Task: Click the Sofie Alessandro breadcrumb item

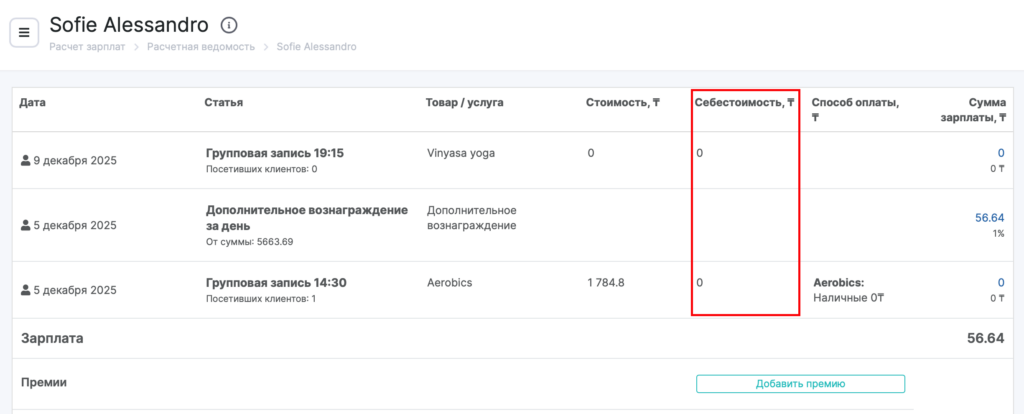Action: tap(316, 47)
